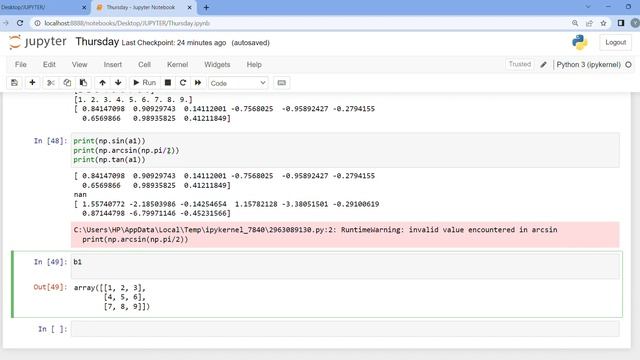
Task: Open browser zoom magnifier icon
Action: [x=575, y=23]
